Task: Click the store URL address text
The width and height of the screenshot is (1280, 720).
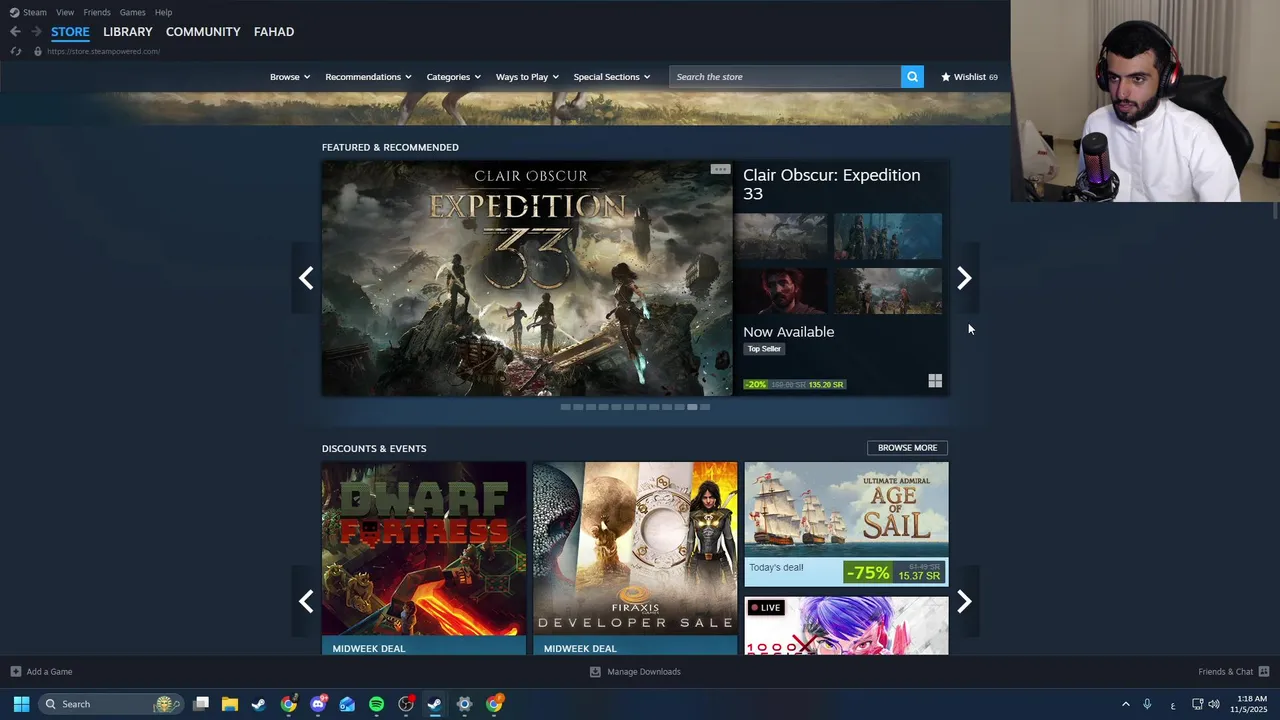Action: tap(103, 51)
